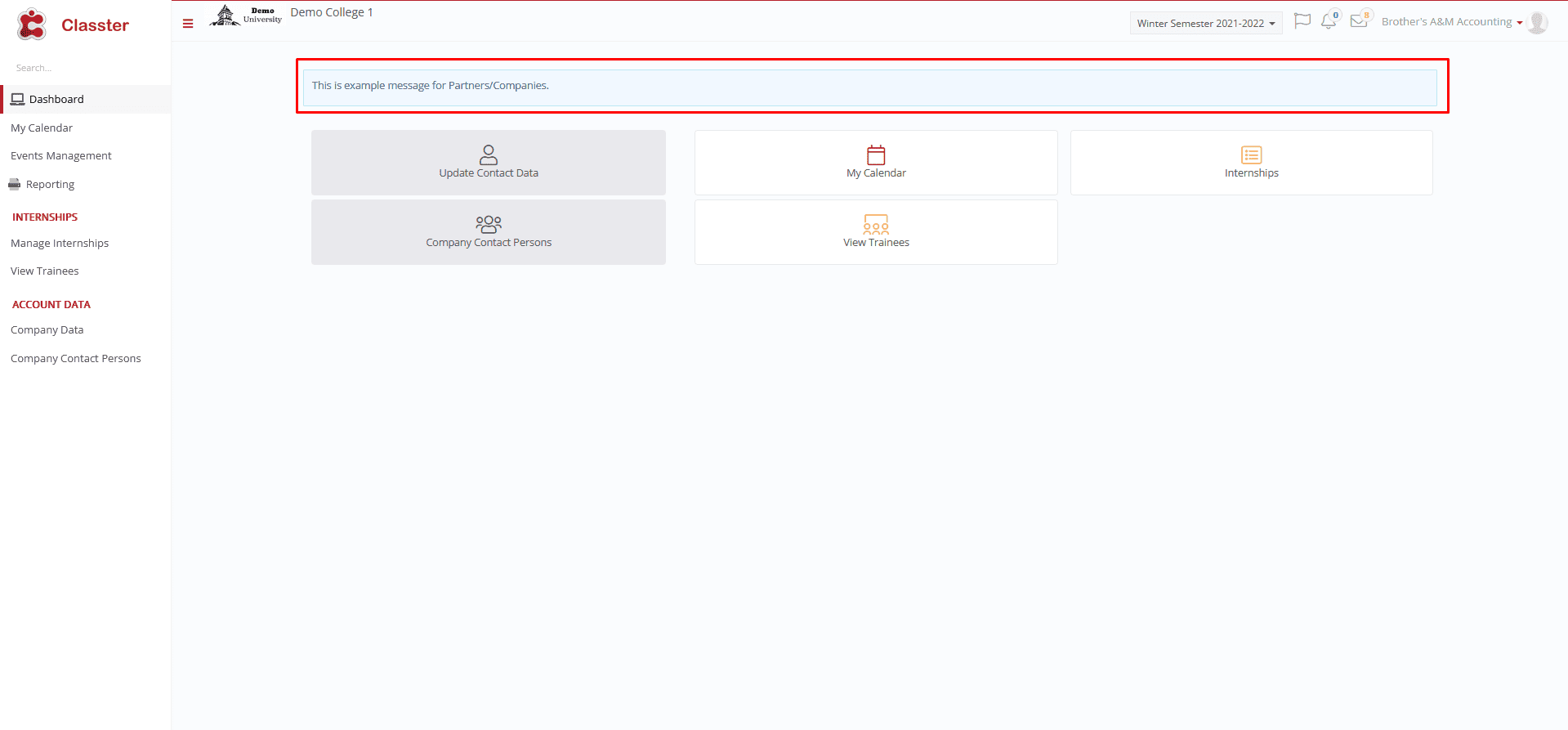The width and height of the screenshot is (1568, 730).
Task: Focus the sidebar Search field
Action: click(x=86, y=68)
